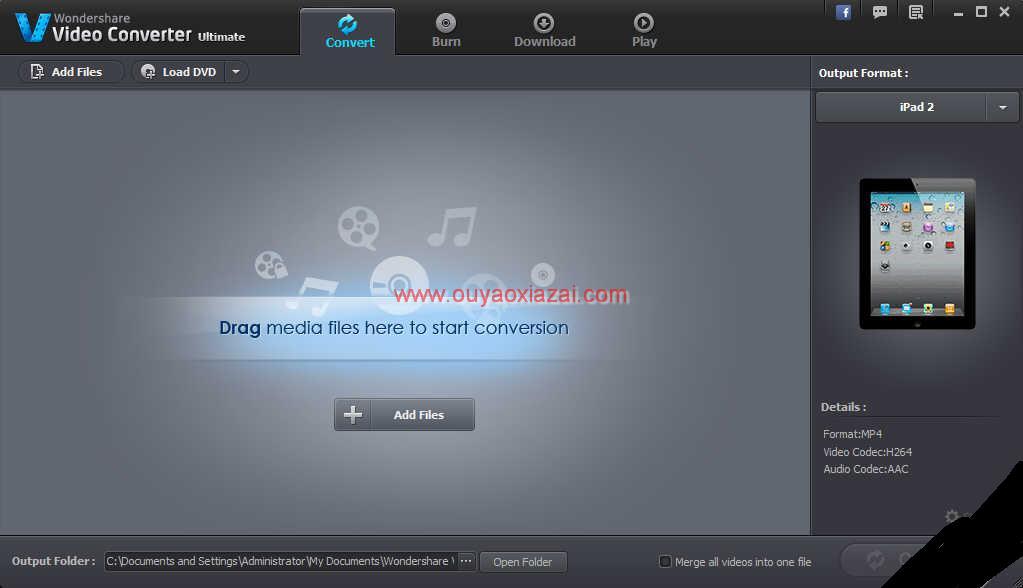Open the iPad 2 output format selector
1023x588 pixels.
pos(900,107)
